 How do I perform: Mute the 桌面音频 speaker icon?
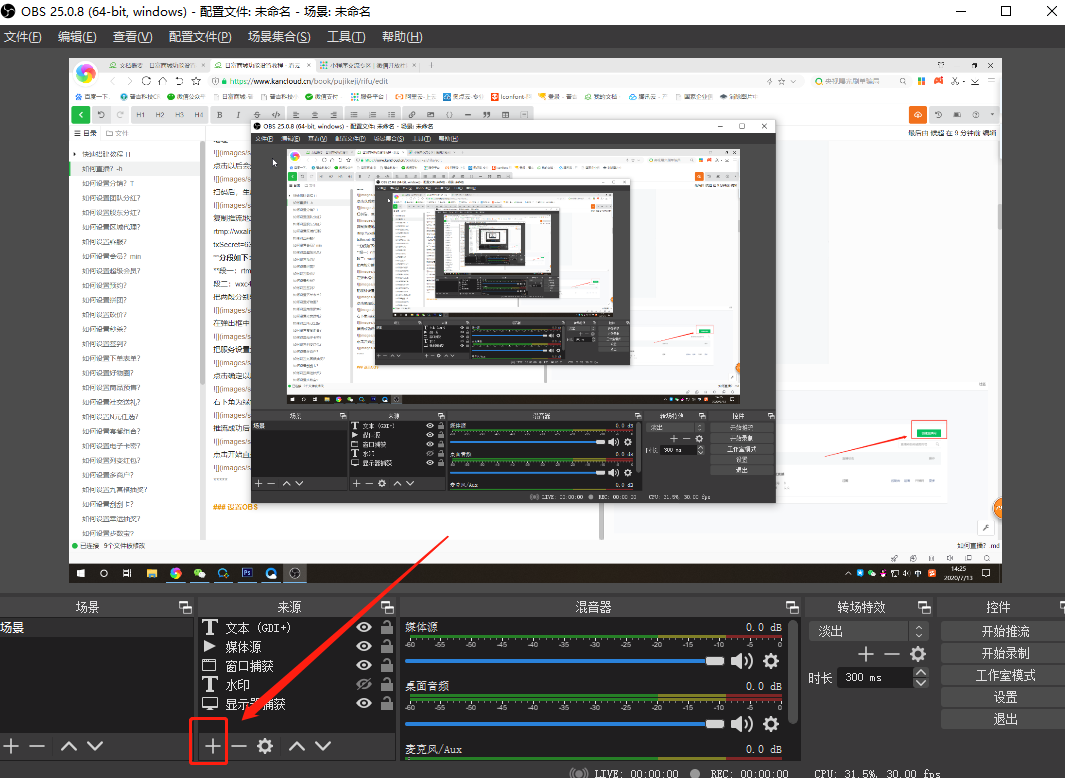[742, 724]
